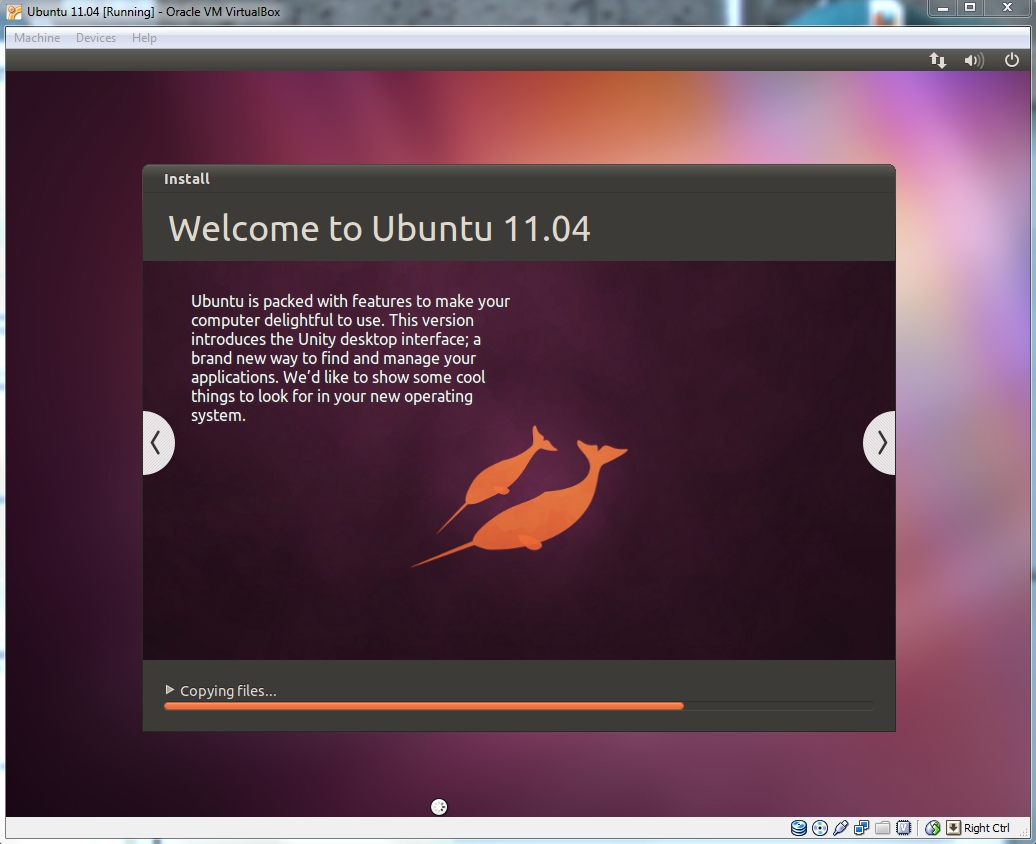Go to previous installer slide
Screen dimensions: 1036x844
click(x=158, y=443)
